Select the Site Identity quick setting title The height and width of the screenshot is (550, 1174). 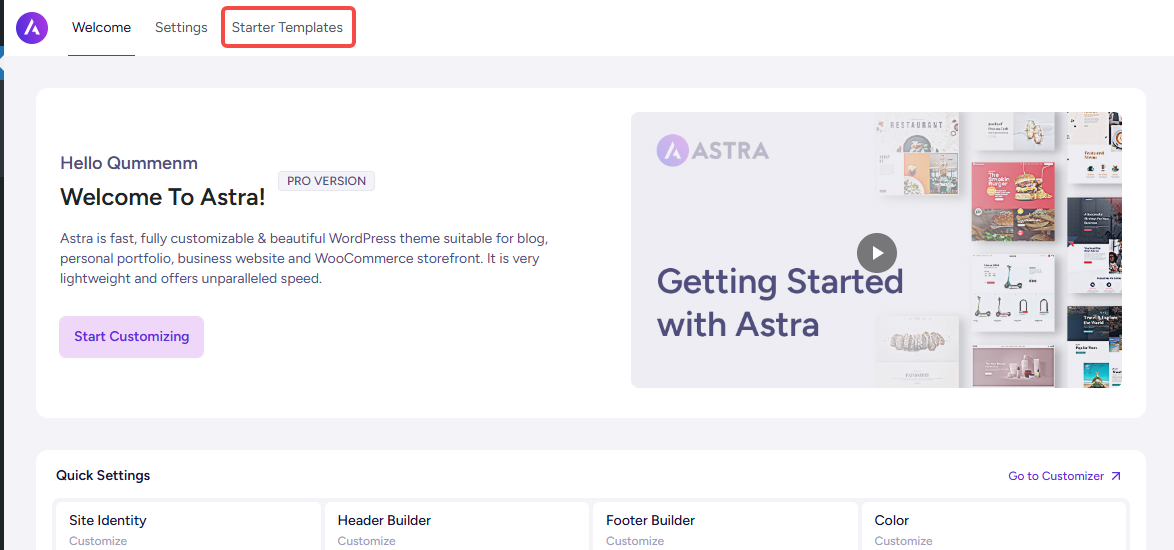108,520
